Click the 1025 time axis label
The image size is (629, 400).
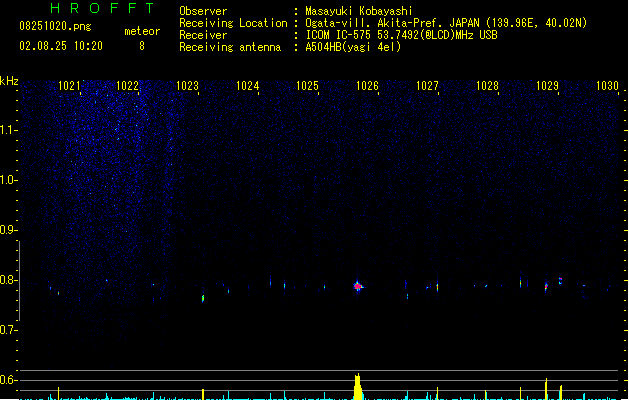307,85
